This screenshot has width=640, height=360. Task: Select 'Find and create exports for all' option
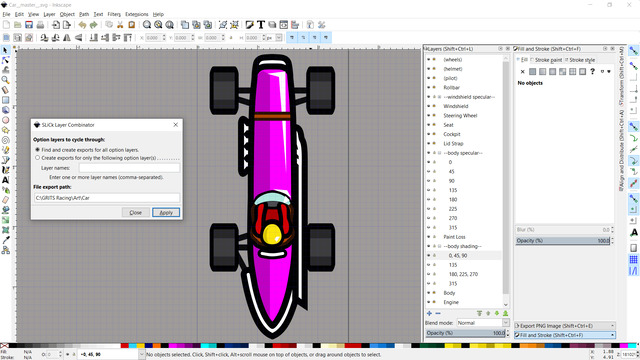(38, 150)
